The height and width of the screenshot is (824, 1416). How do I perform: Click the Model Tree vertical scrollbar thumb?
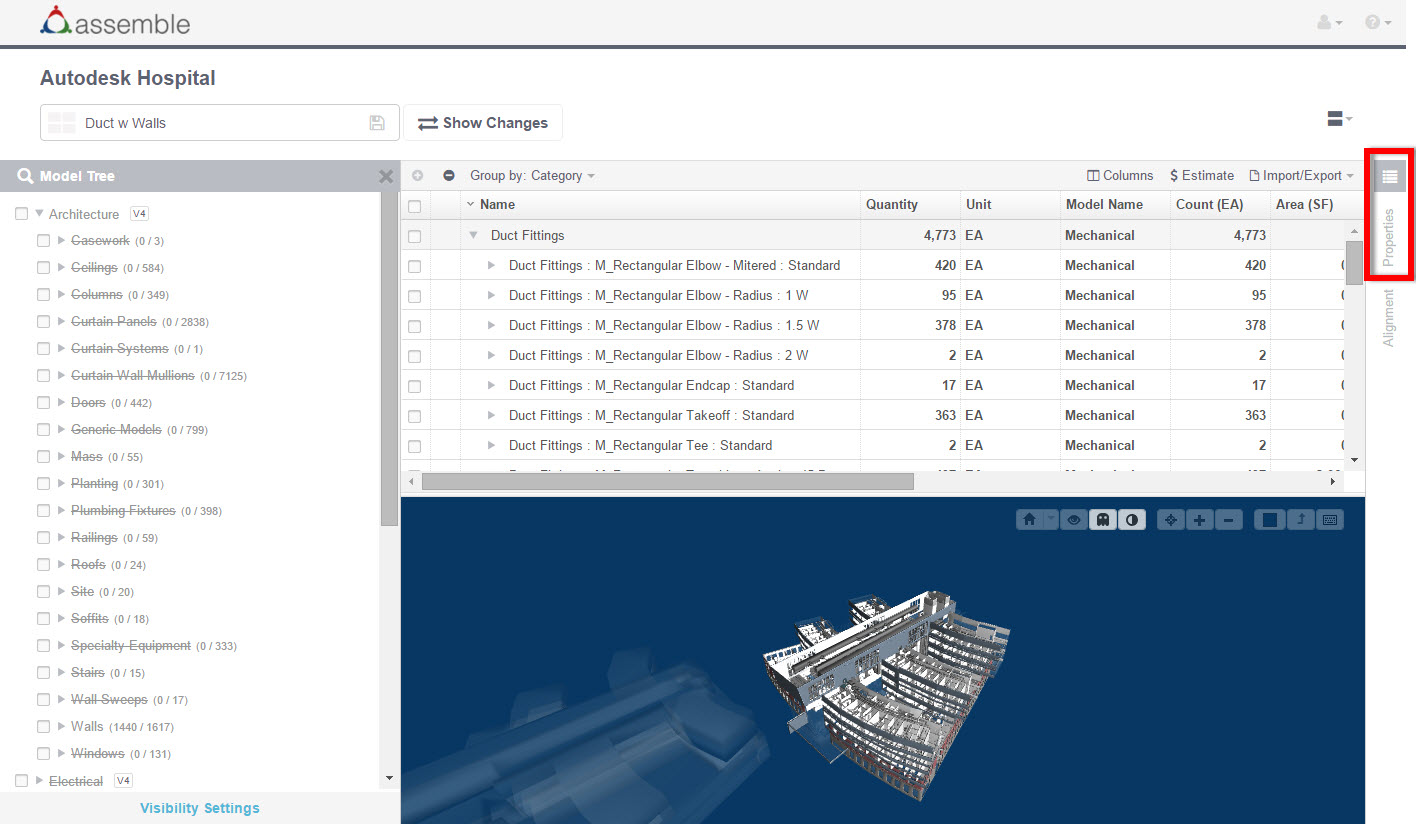point(389,360)
